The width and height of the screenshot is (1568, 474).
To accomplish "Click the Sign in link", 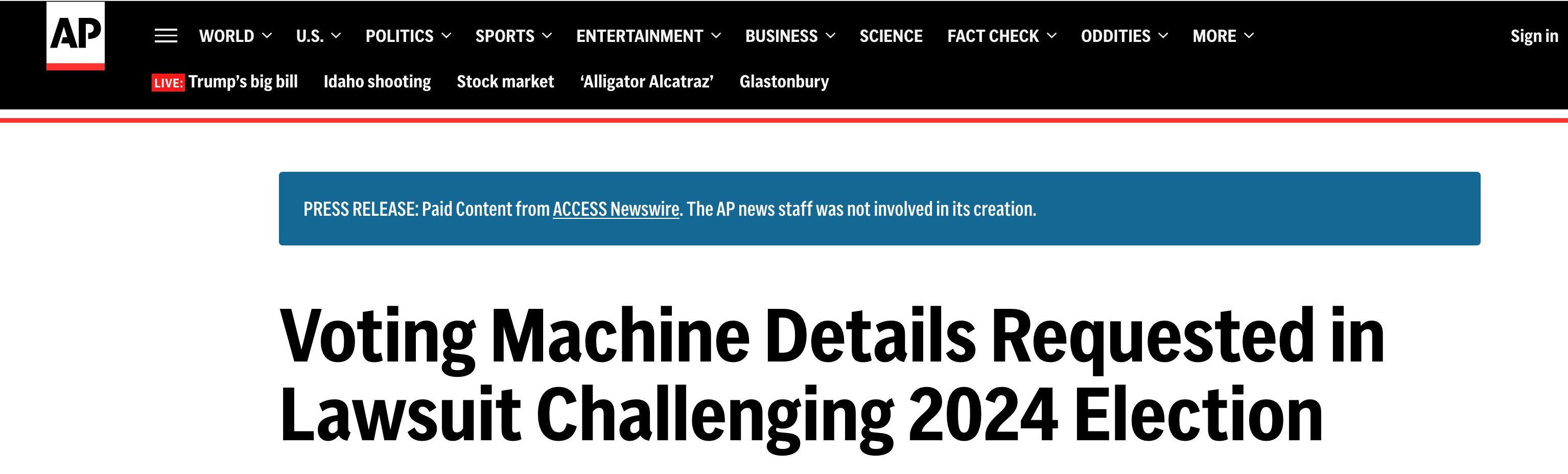I will tap(1534, 36).
